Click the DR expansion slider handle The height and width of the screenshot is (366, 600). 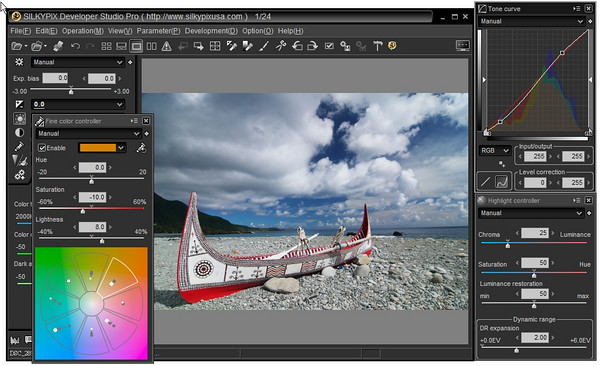(517, 350)
